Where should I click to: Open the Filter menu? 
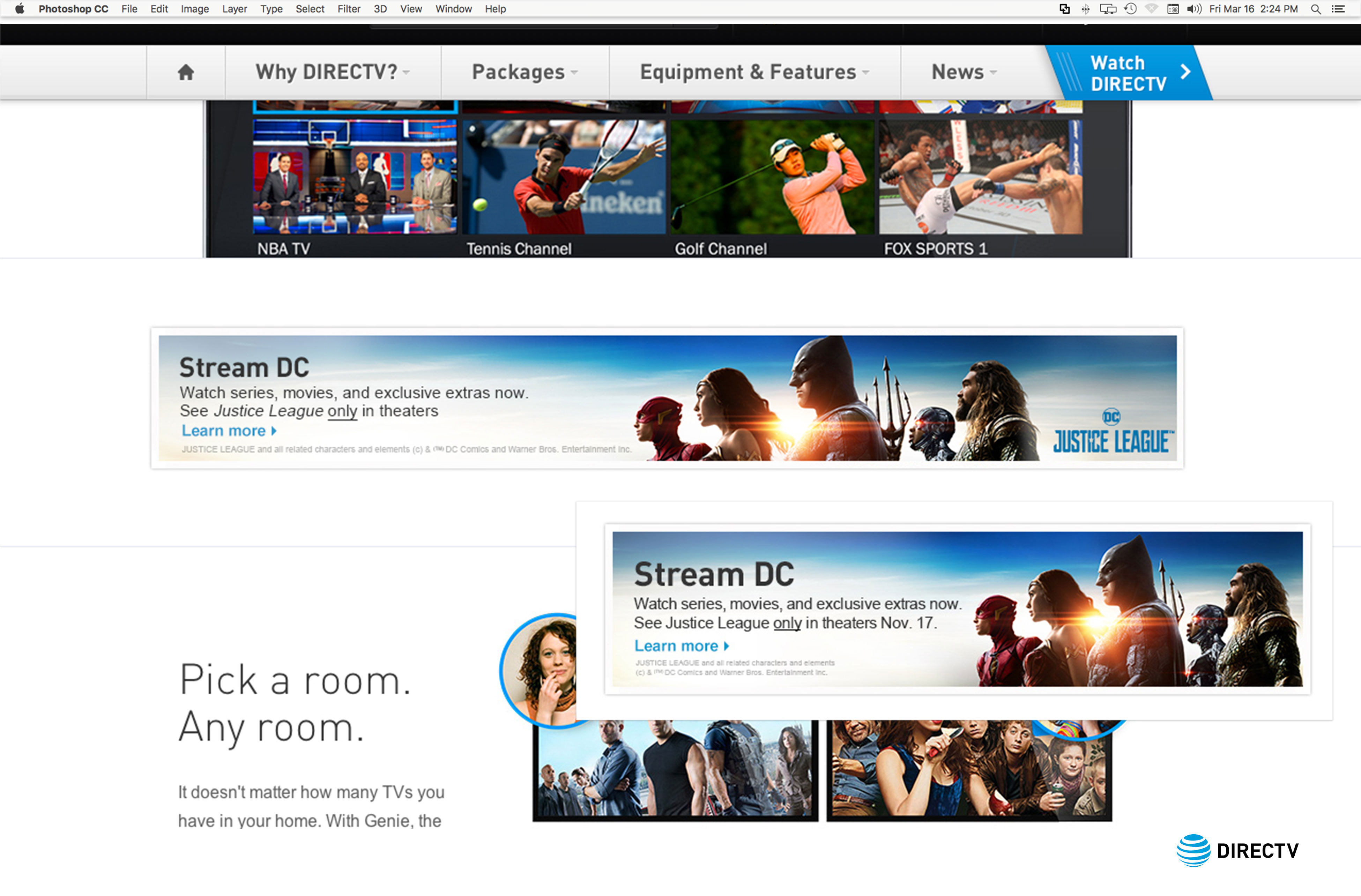point(349,9)
